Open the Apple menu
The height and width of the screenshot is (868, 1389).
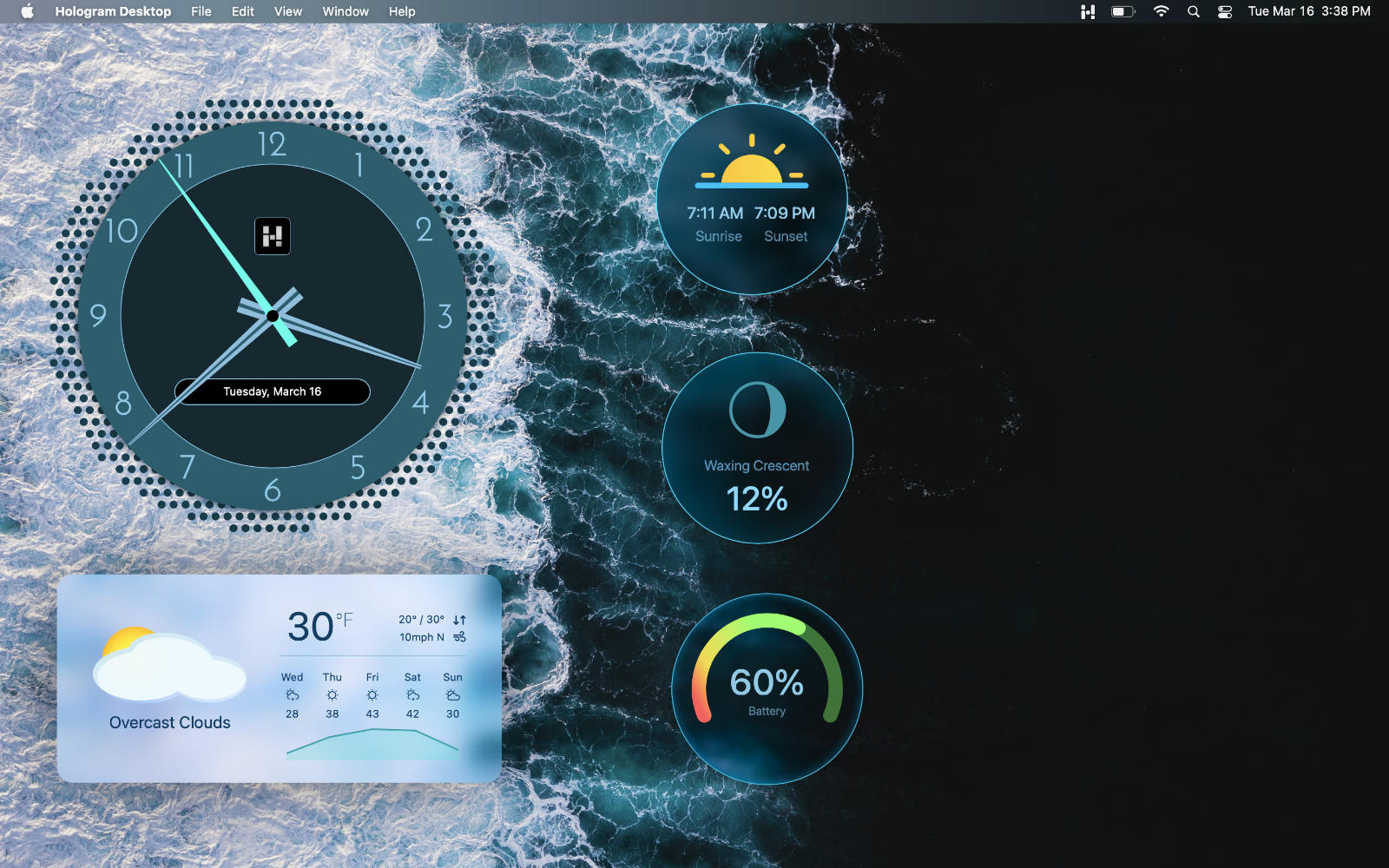click(27, 11)
